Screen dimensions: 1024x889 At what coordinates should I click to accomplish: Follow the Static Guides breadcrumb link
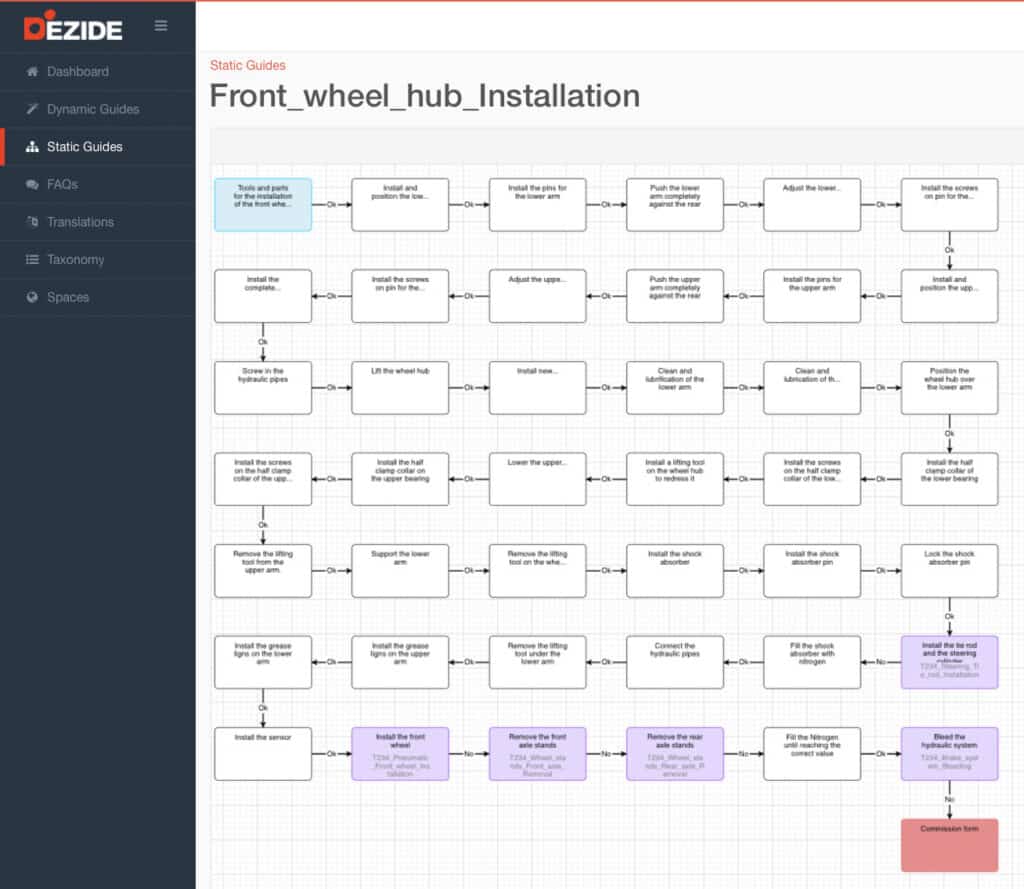(x=248, y=65)
